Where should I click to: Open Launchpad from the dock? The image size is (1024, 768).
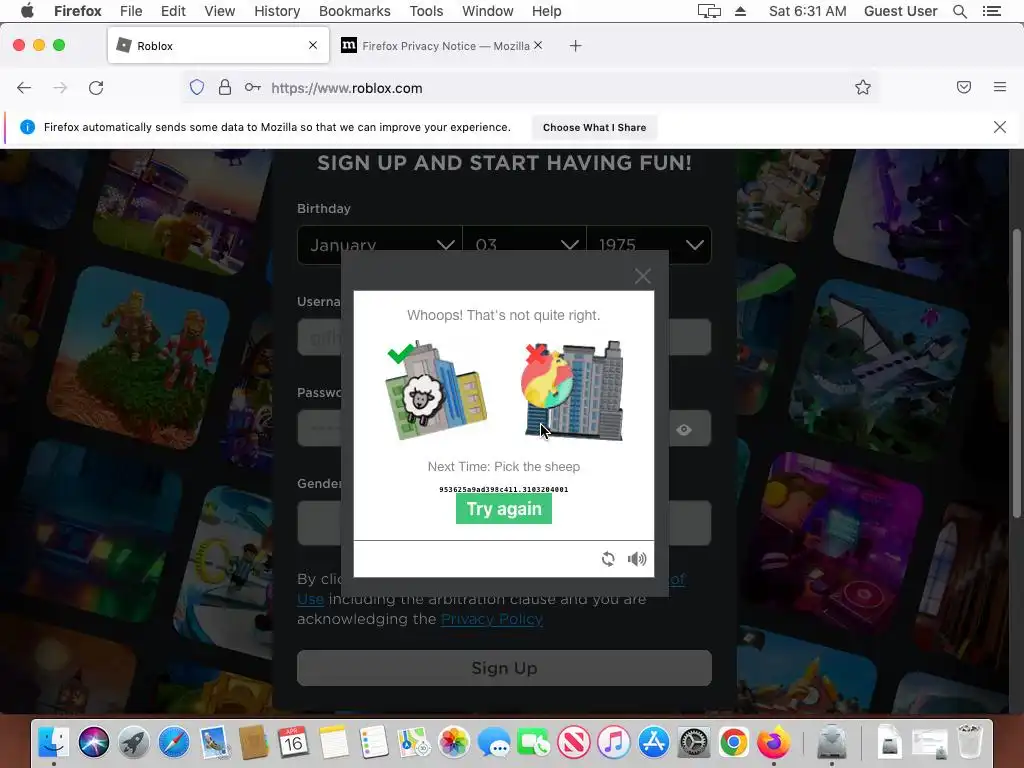click(134, 743)
